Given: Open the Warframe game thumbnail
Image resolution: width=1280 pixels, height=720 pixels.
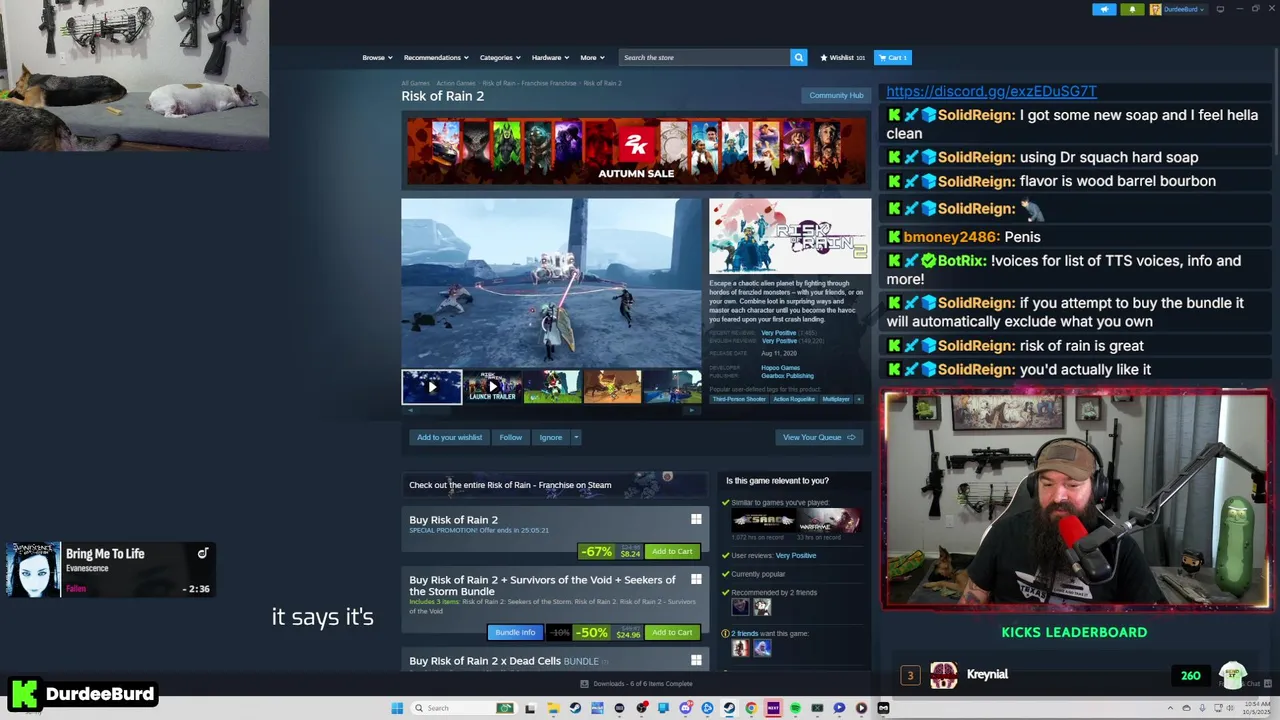Looking at the screenshot, I should [x=828, y=520].
